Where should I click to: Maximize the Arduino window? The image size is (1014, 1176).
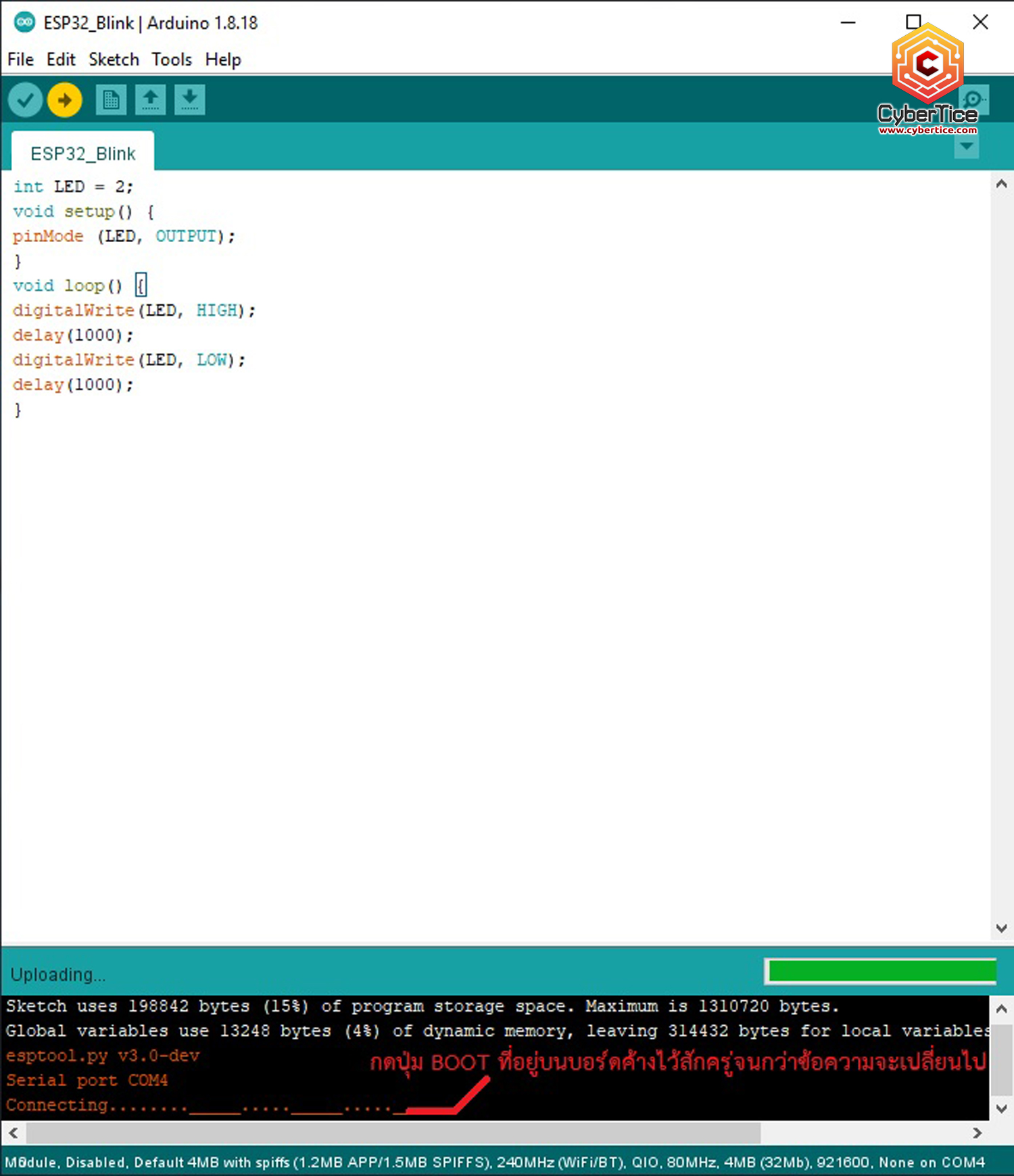pos(913,22)
